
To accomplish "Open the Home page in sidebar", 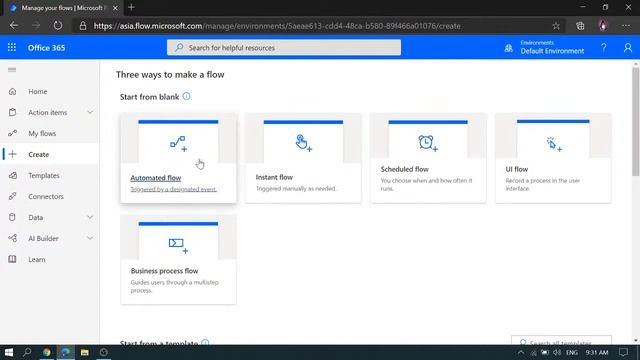I will [38, 91].
